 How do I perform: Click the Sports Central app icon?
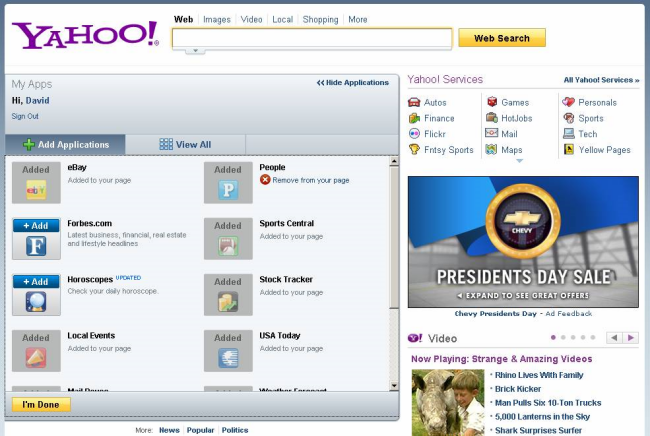point(228,246)
